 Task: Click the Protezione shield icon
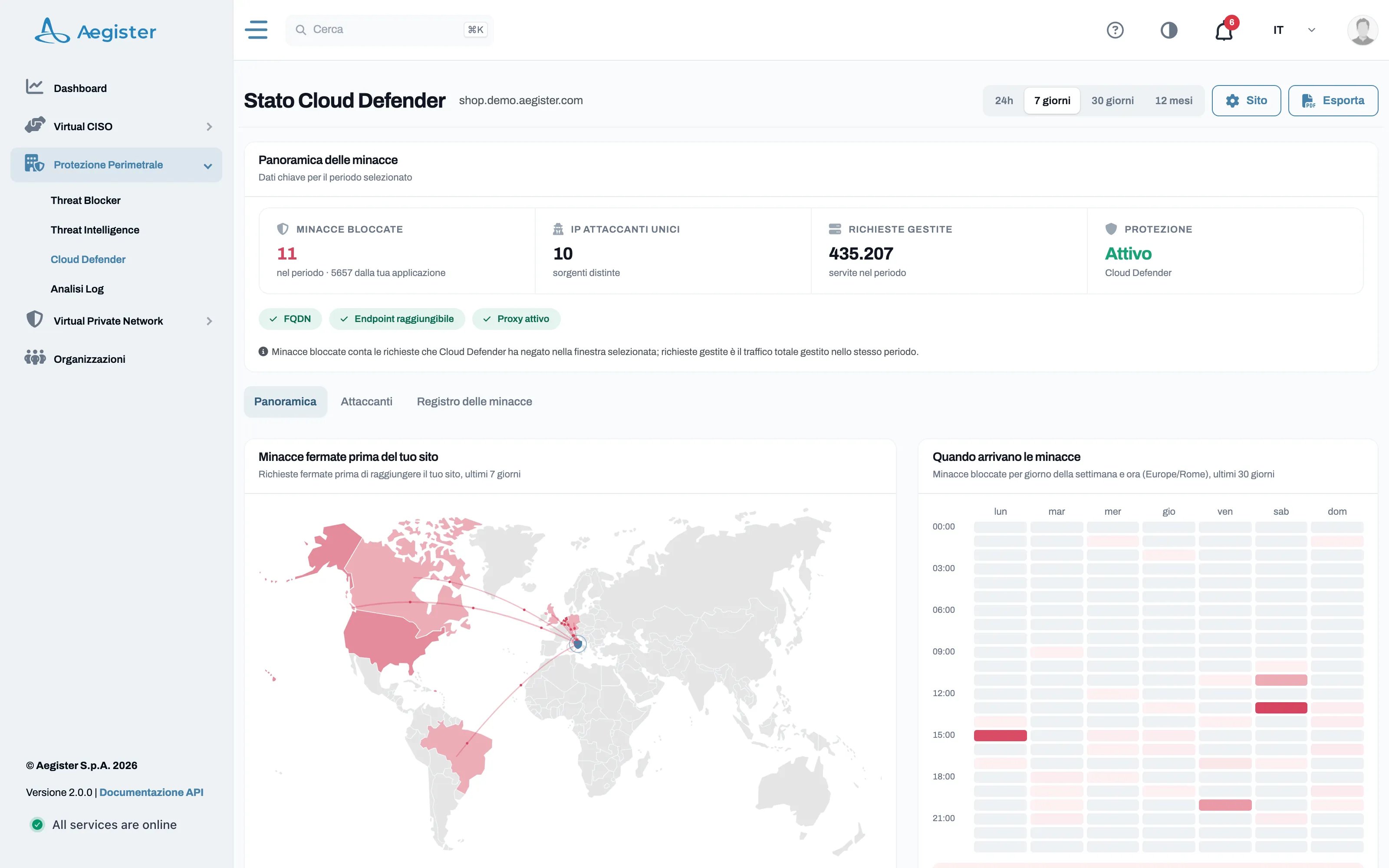1111,229
